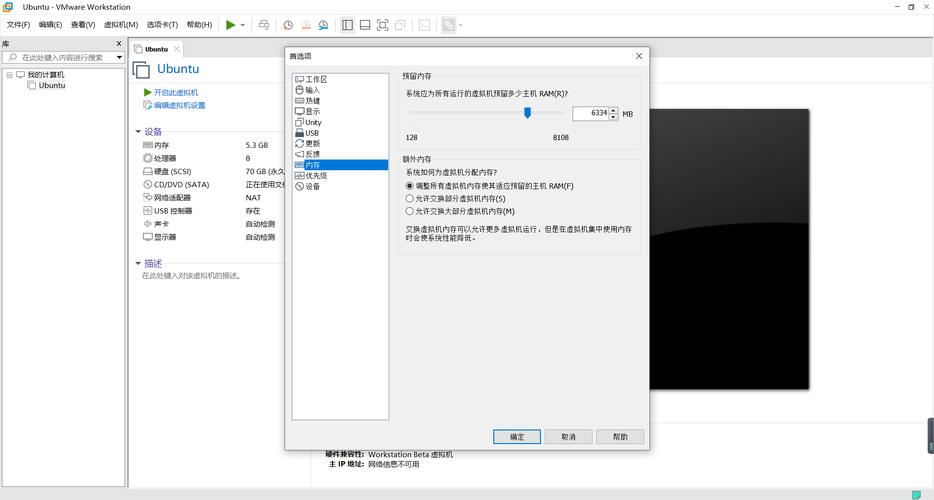Collapse the 我的计算机 tree node
The width and height of the screenshot is (934, 500).
[x=9, y=75]
